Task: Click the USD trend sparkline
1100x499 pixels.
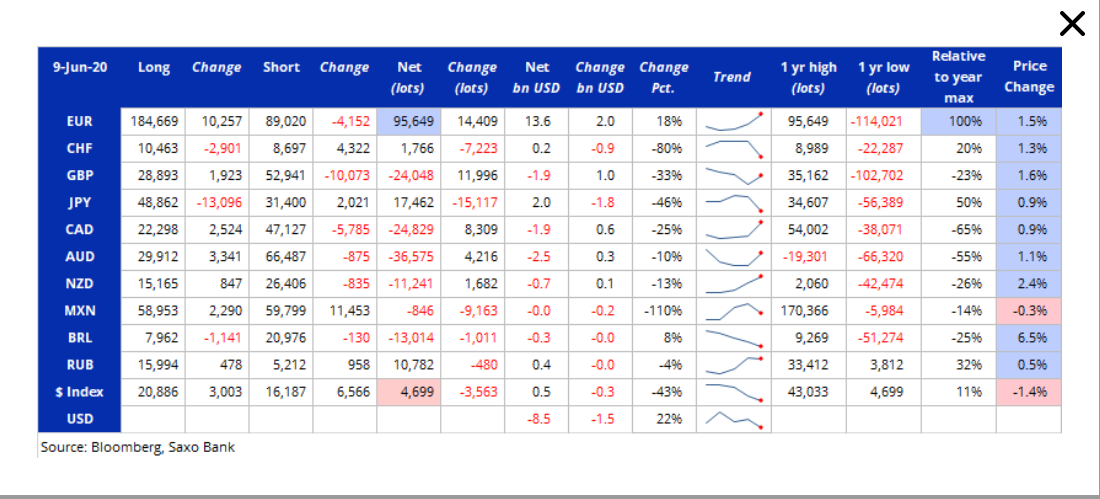Action: [733, 420]
